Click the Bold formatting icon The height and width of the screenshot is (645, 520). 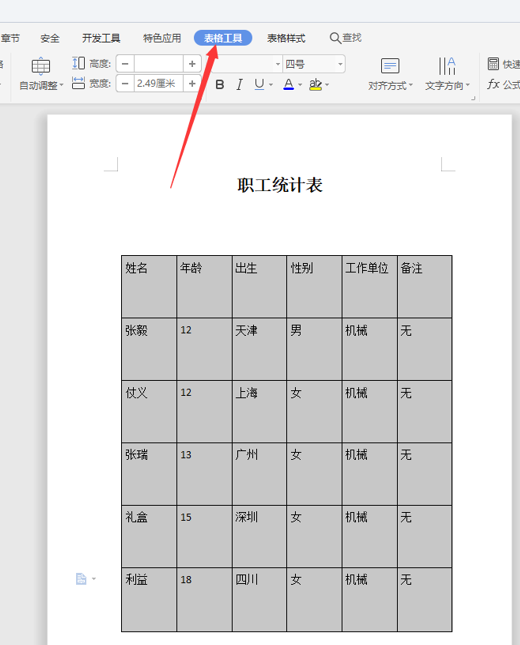(220, 84)
